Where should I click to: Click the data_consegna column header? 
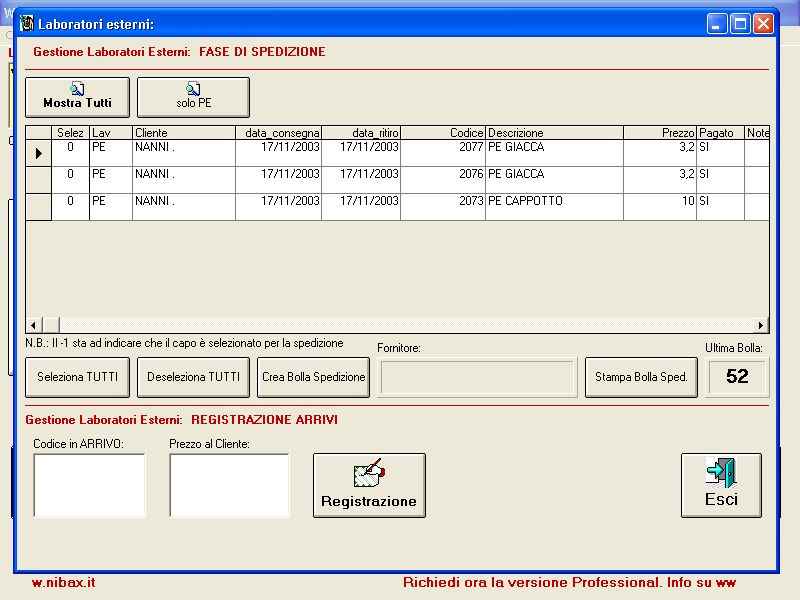coord(279,133)
